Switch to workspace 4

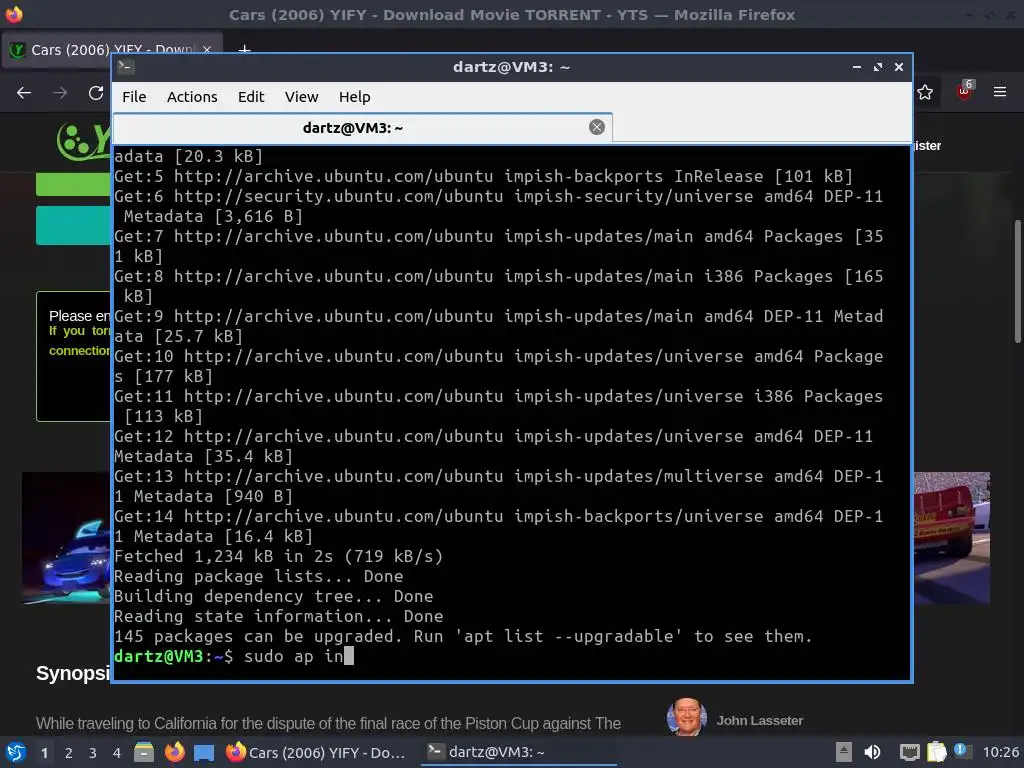(x=117, y=753)
